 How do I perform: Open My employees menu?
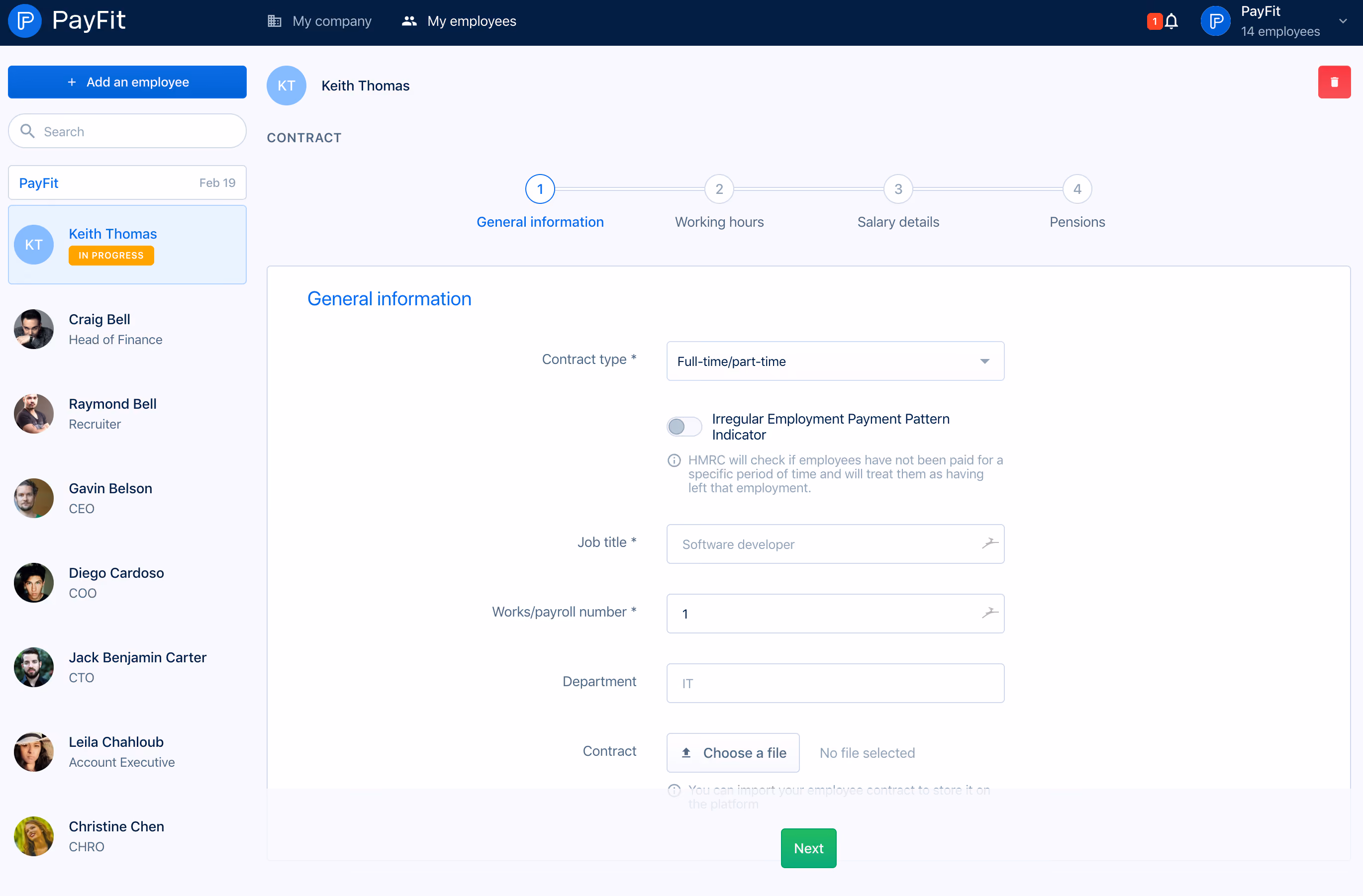(x=459, y=21)
